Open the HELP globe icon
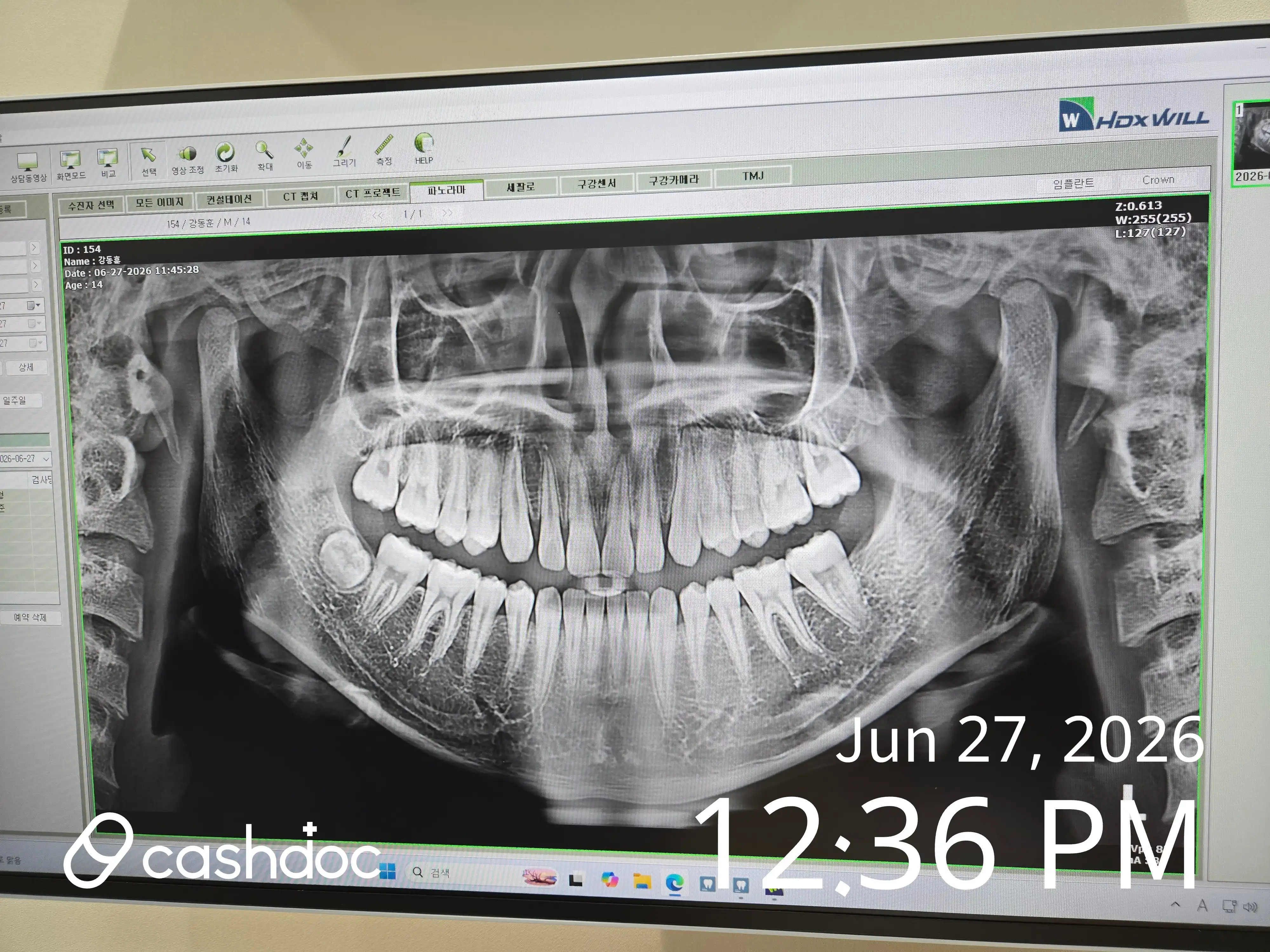Viewport: 1270px width, 952px height. point(424,149)
